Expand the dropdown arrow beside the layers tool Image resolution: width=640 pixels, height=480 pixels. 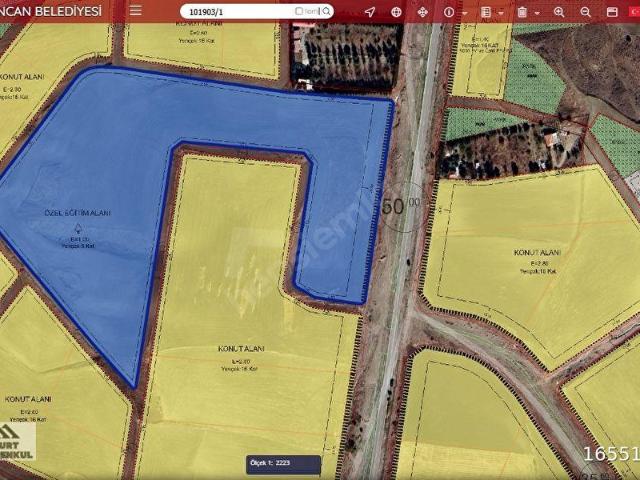[501, 12]
